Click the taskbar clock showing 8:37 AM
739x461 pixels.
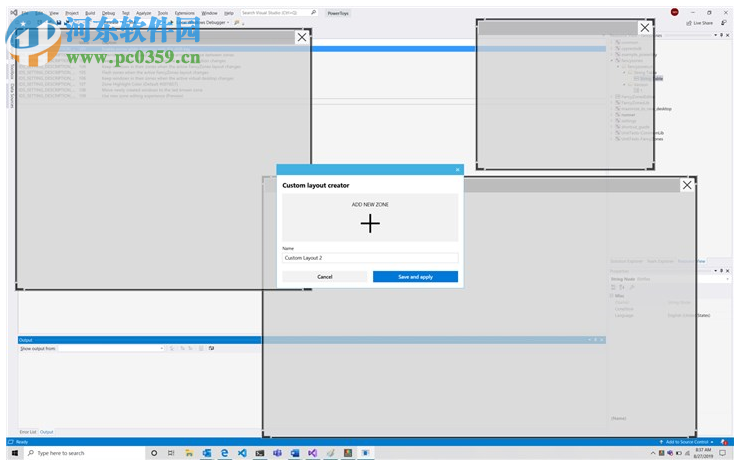point(703,453)
